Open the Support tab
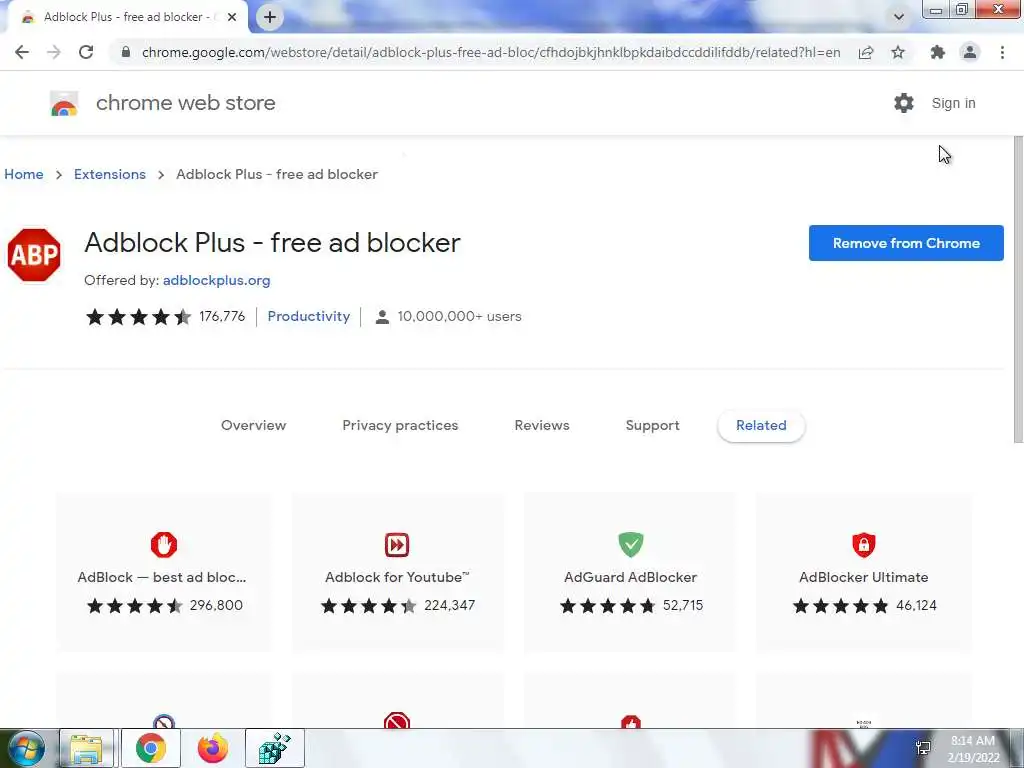The width and height of the screenshot is (1024, 768). click(652, 426)
